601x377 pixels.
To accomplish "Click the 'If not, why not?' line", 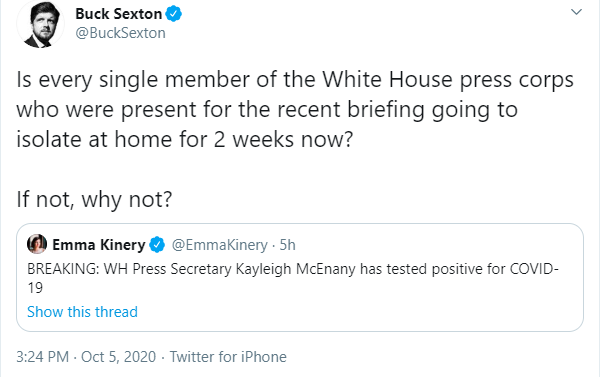I will point(94,199).
